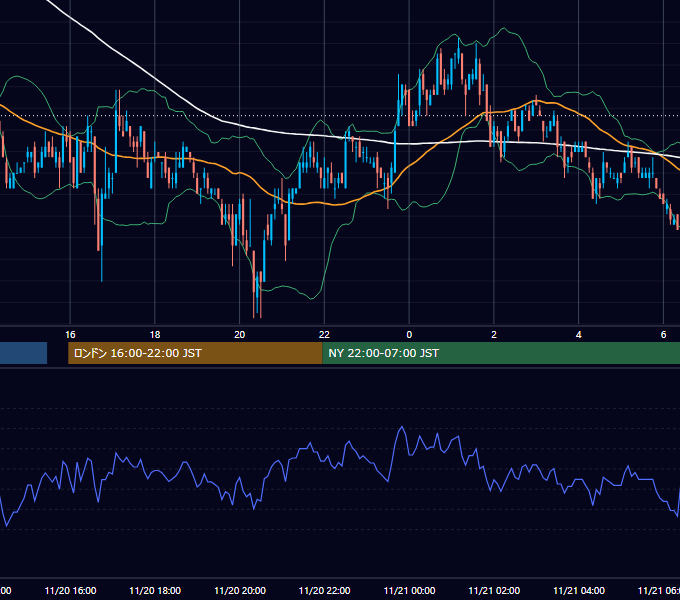Click the 18 hour label on price chart axis

[x=155, y=334]
